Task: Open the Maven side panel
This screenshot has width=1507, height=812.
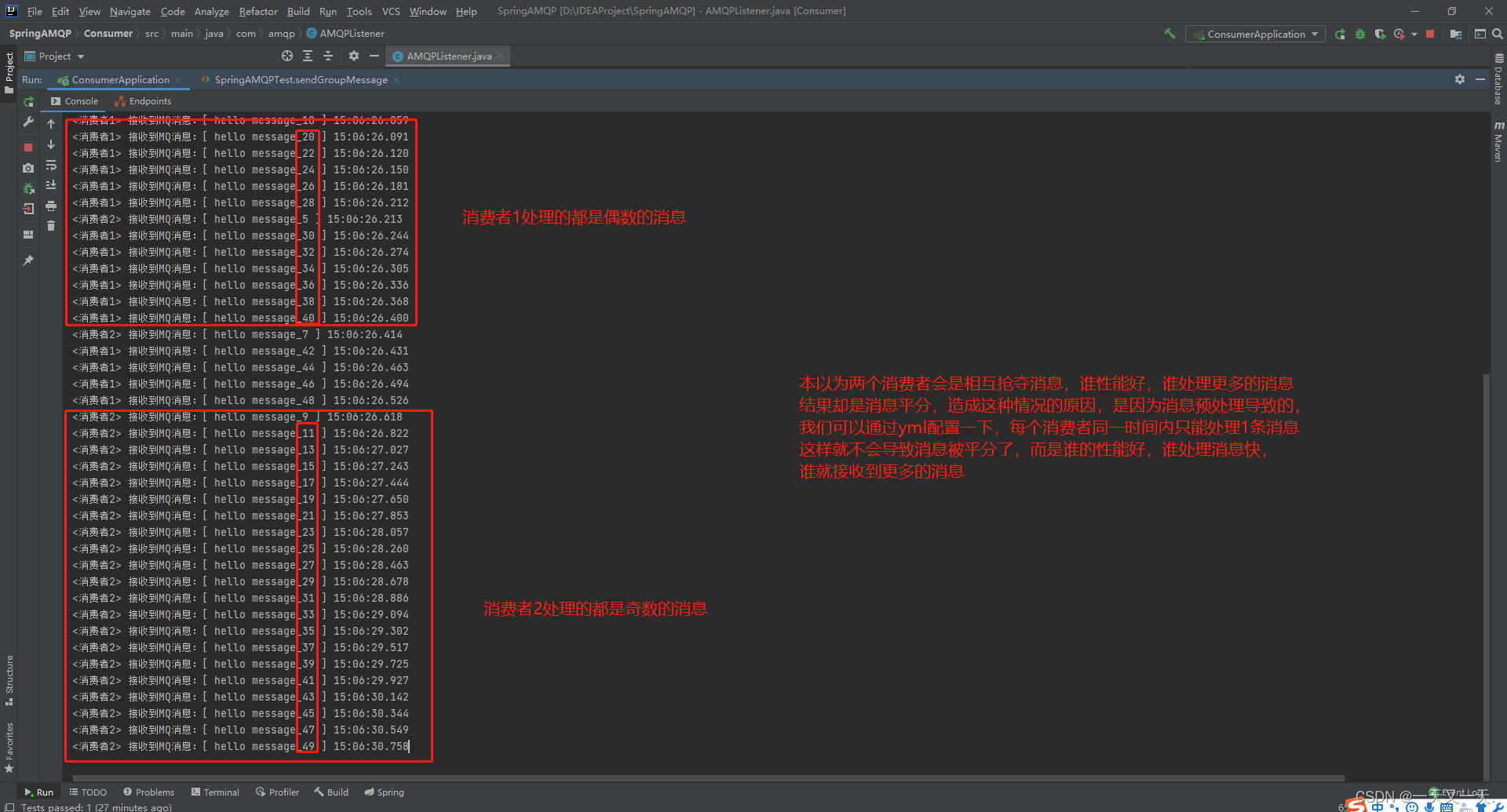Action: [1498, 141]
